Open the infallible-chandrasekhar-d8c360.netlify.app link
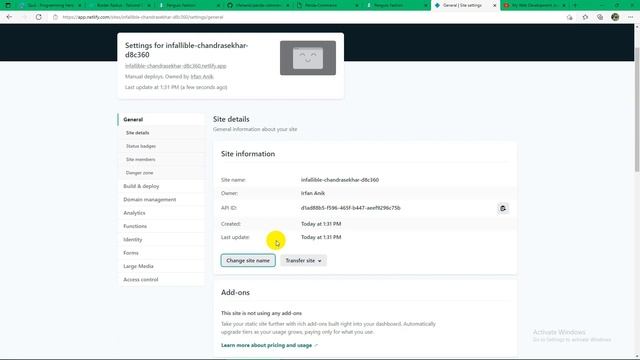Screen dimensions: 640x360 [x=176, y=66]
